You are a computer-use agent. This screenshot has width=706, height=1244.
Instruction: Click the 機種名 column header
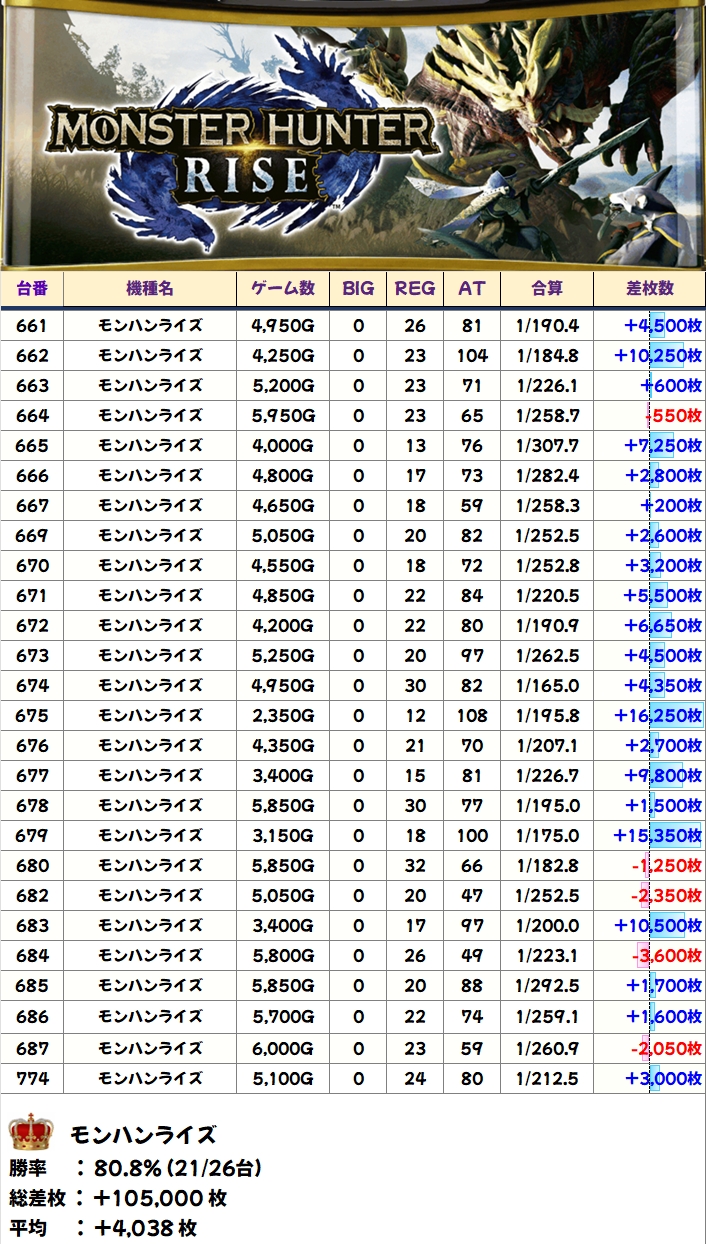[x=150, y=288]
